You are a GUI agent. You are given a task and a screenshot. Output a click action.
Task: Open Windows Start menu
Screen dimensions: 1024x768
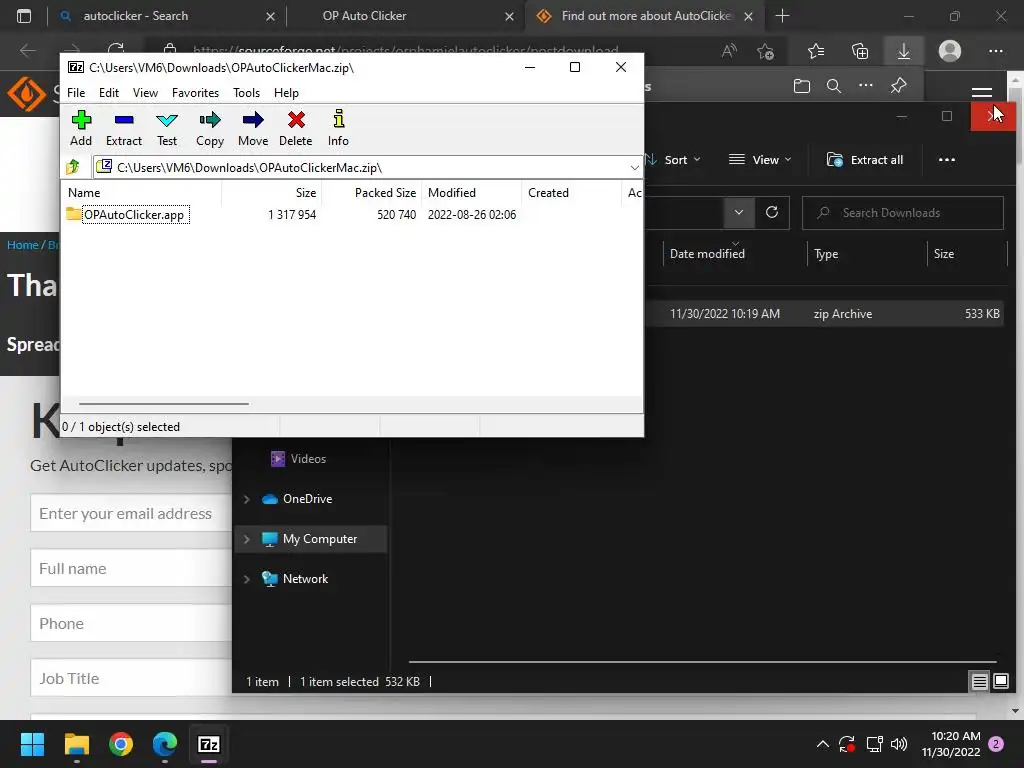tap(32, 744)
